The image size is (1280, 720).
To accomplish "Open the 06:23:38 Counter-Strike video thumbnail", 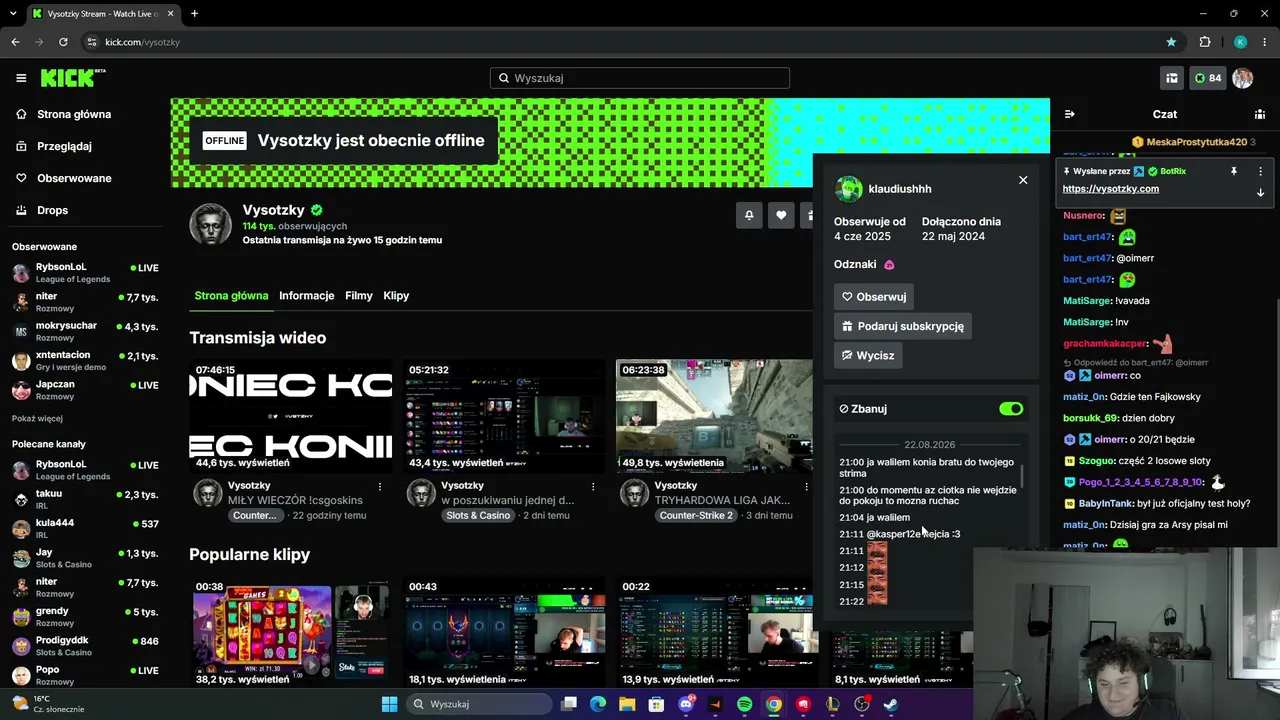I will [x=715, y=416].
